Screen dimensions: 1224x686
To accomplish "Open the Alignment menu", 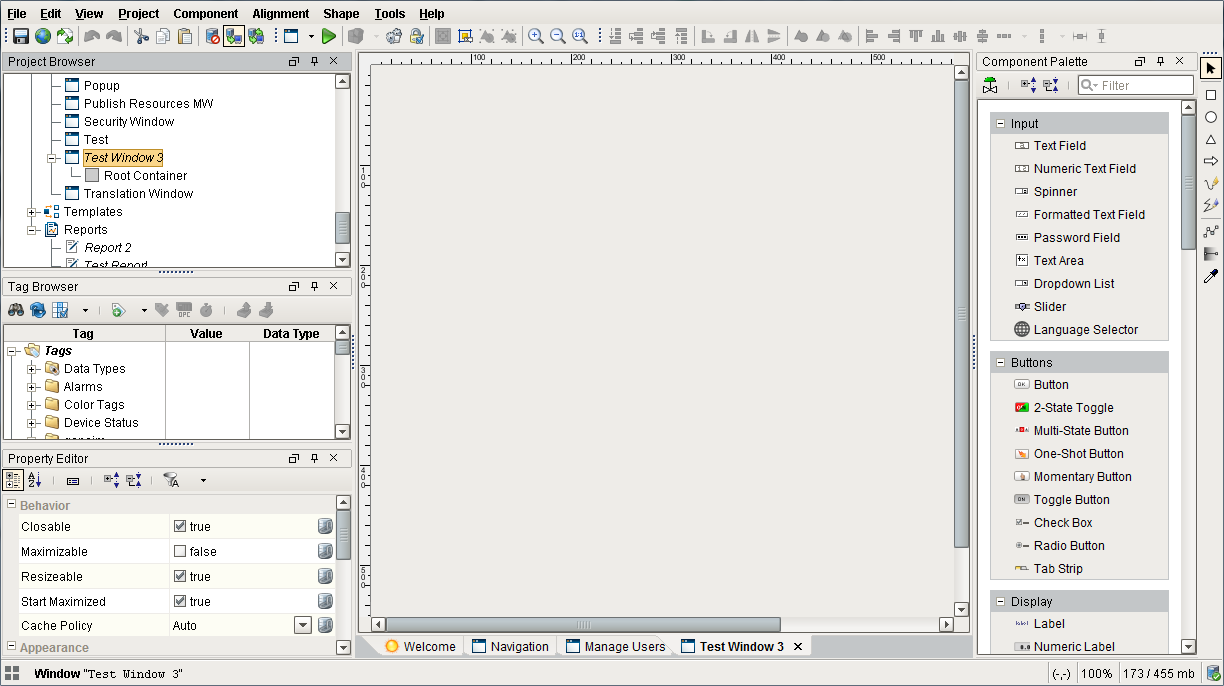I will click(280, 13).
